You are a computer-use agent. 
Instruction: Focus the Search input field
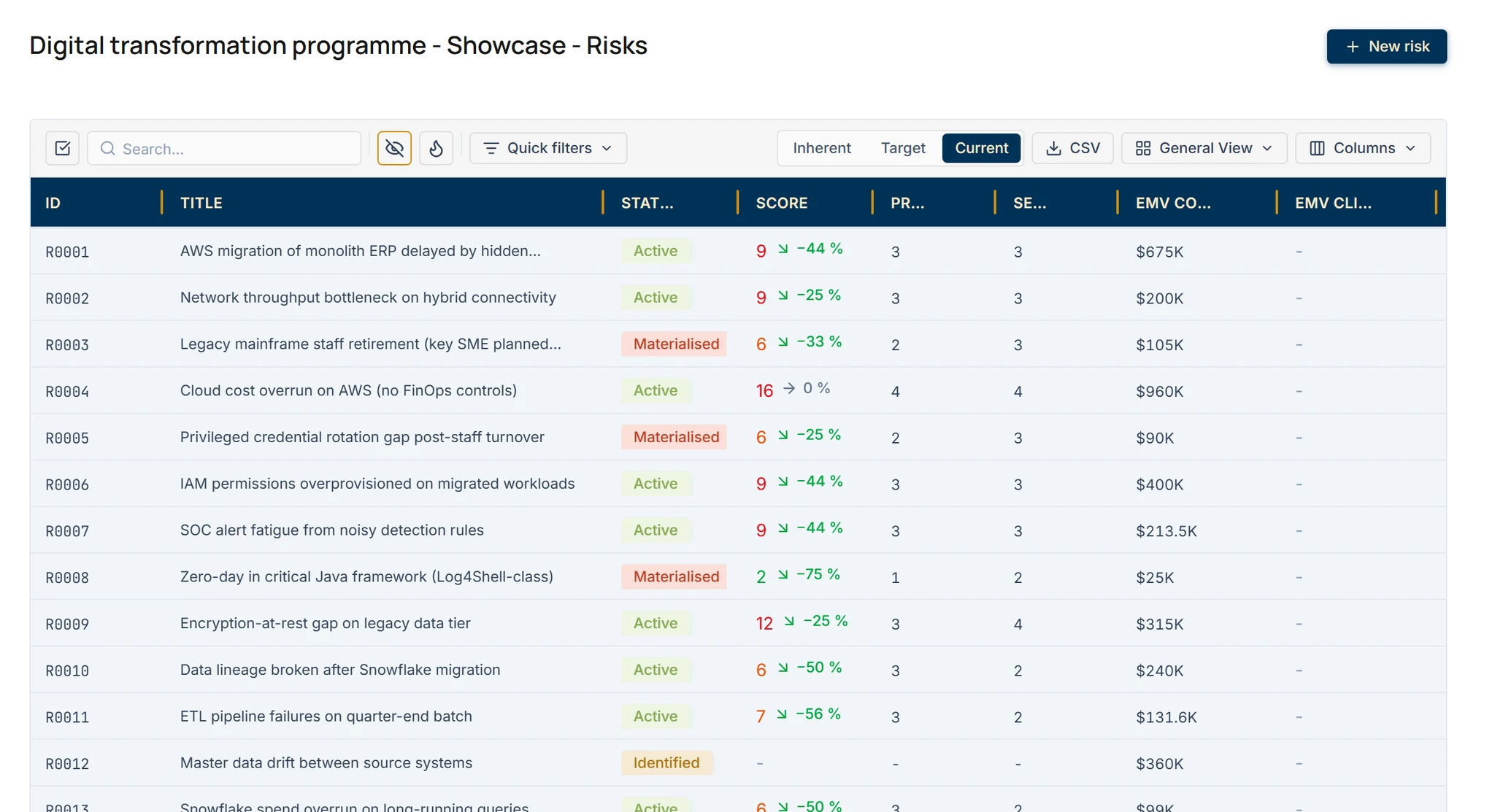225,148
